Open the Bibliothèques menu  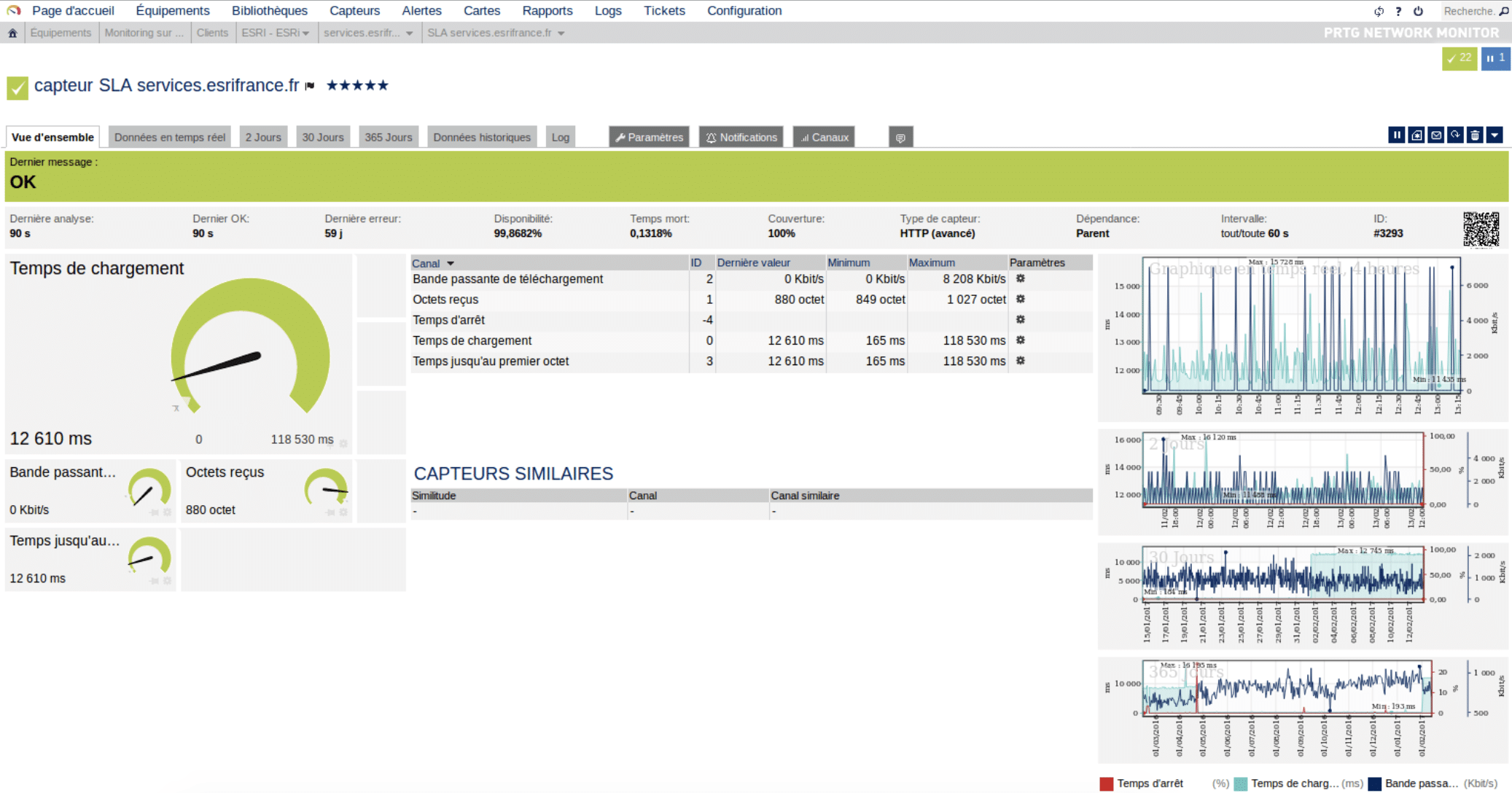[270, 11]
